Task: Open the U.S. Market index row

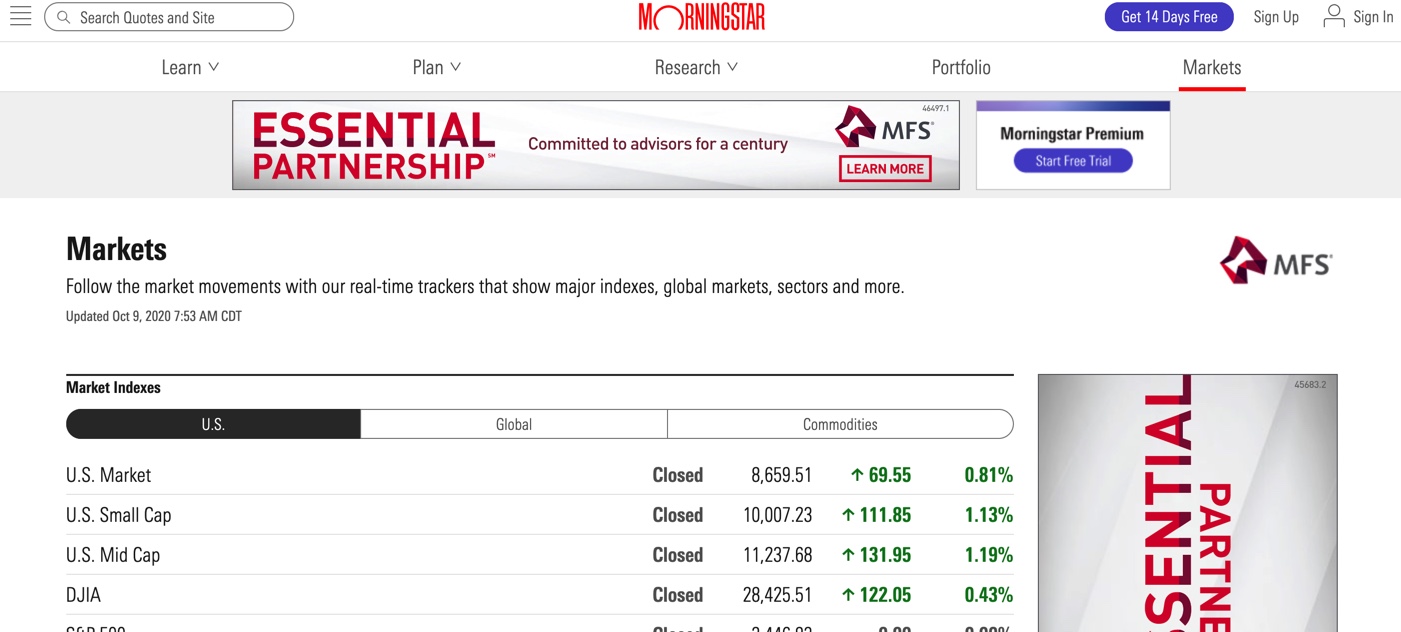Action: 540,475
